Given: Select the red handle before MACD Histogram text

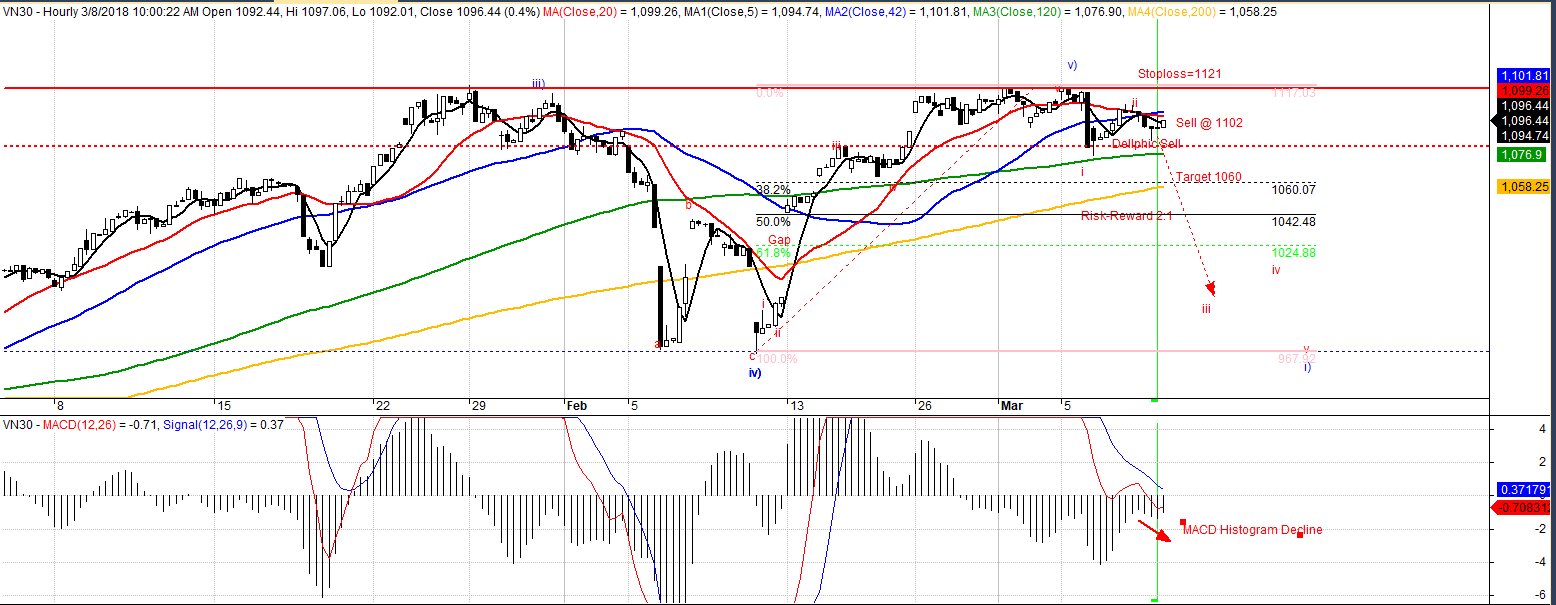Looking at the screenshot, I should [x=1183, y=522].
